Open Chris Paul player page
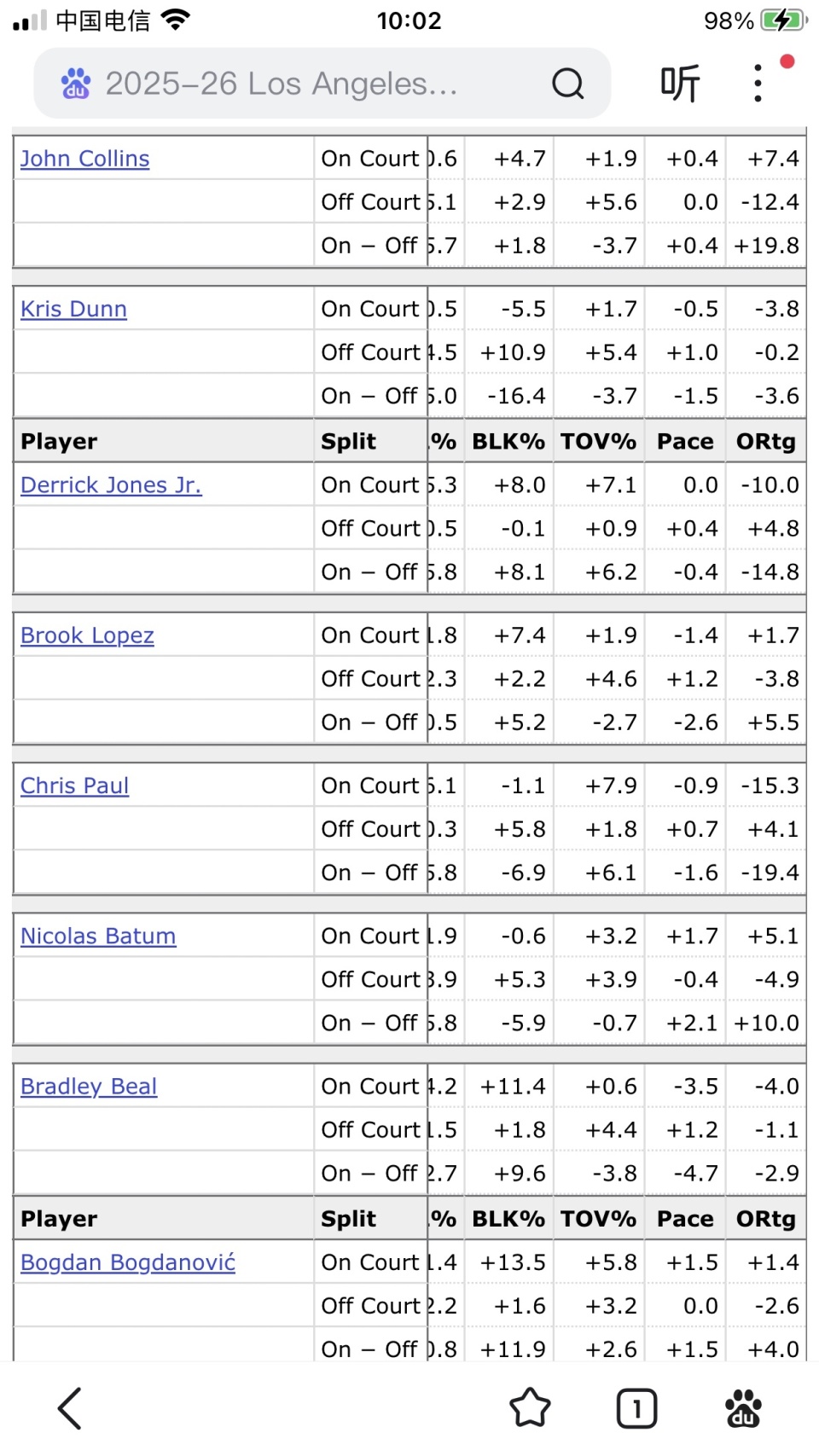819x1456 pixels. point(75,786)
